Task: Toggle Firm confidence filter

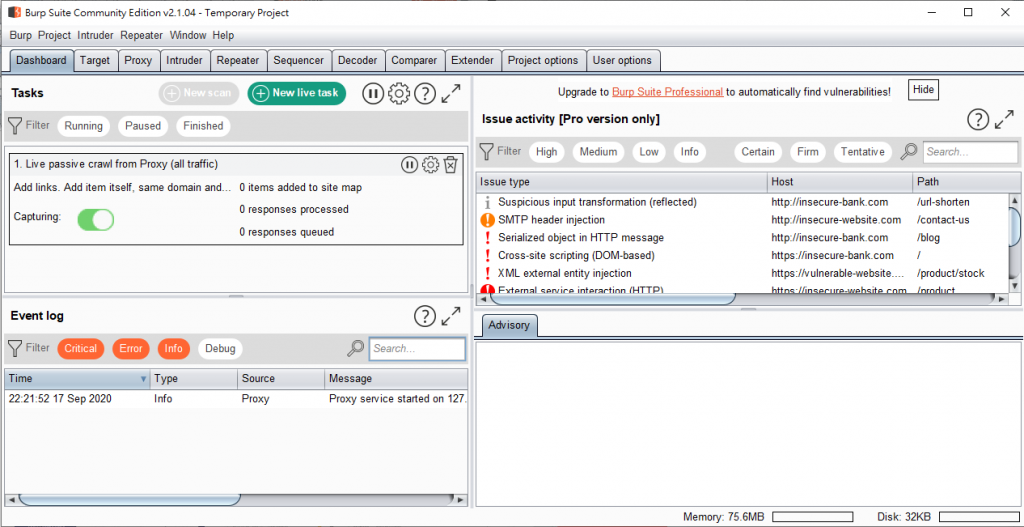Action: (808, 152)
